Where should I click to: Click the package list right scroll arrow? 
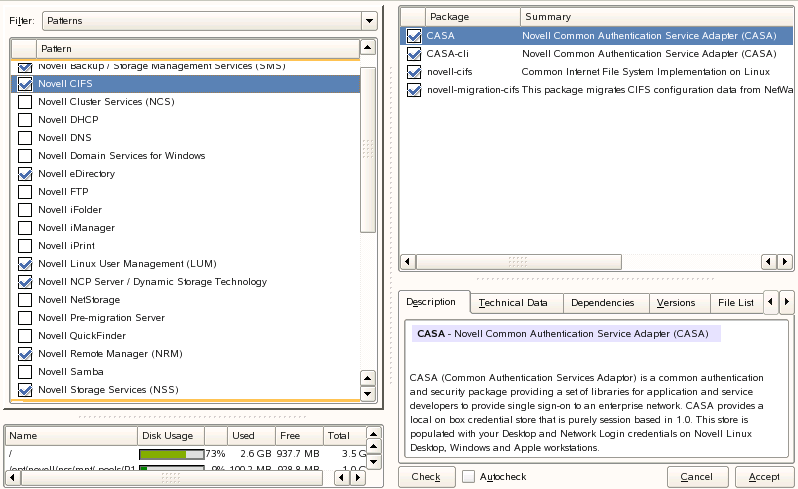coord(768,262)
